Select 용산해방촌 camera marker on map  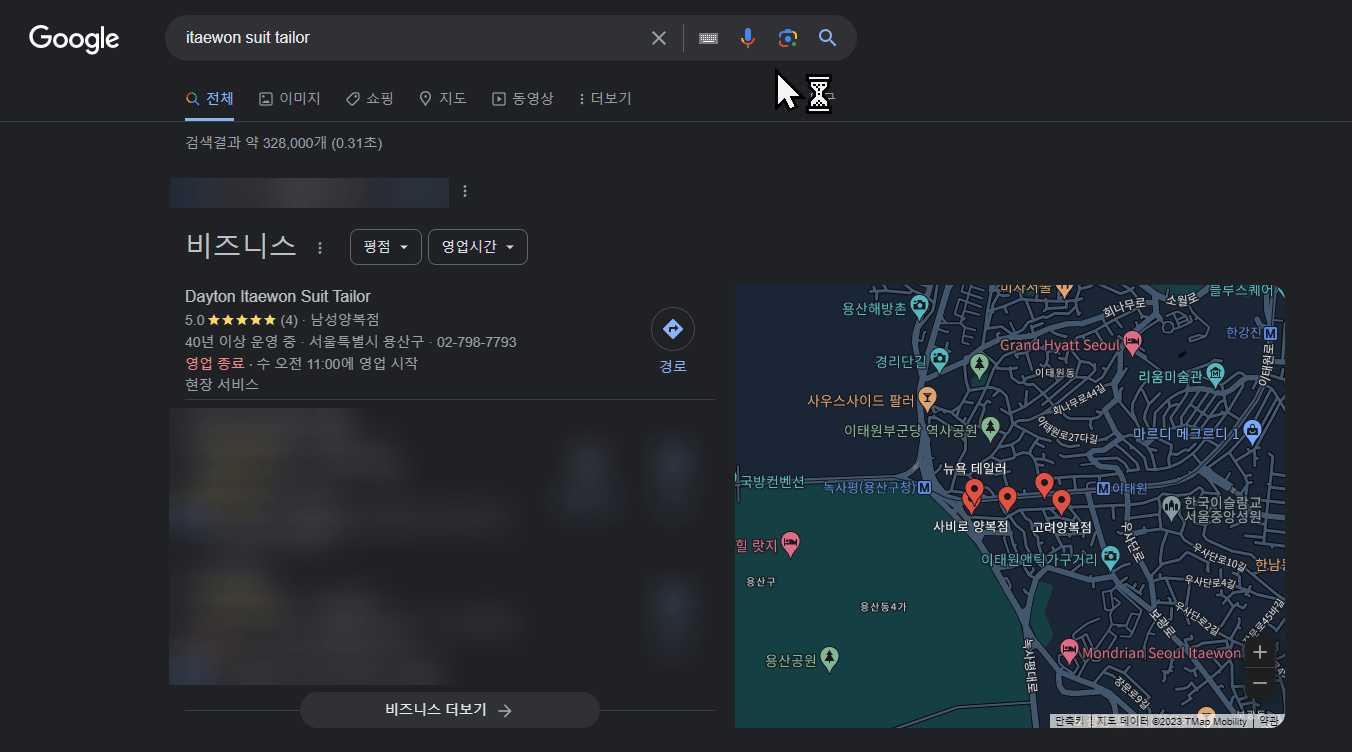[x=920, y=305]
